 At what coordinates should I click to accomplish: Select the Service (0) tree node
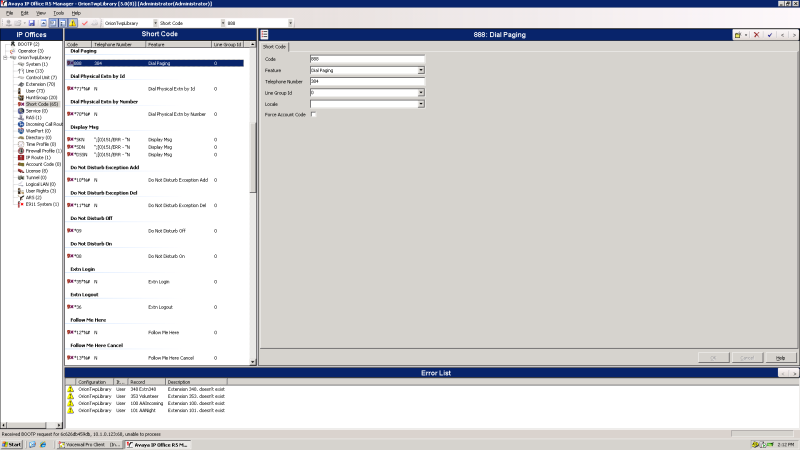[x=37, y=111]
